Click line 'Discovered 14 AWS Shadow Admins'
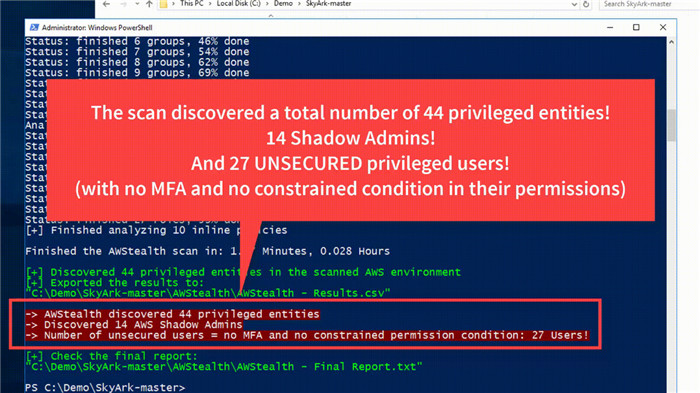700x393 pixels. pos(134,324)
